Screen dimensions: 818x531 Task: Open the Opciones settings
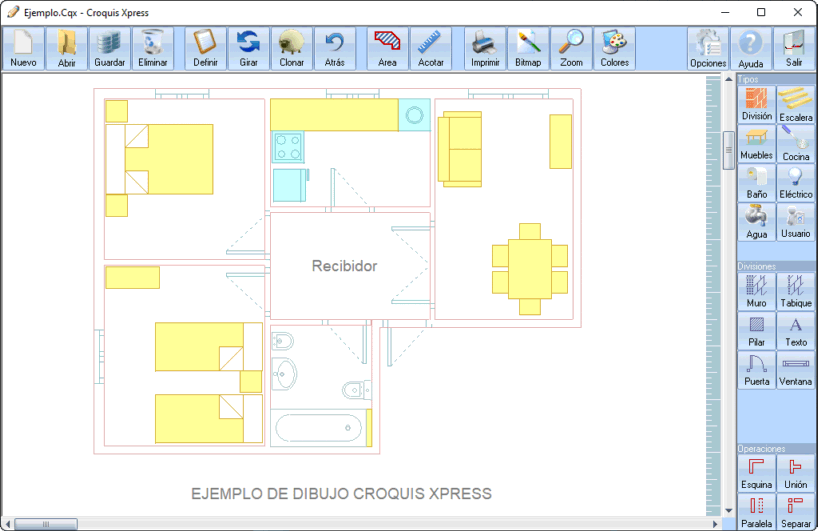pyautogui.click(x=708, y=48)
